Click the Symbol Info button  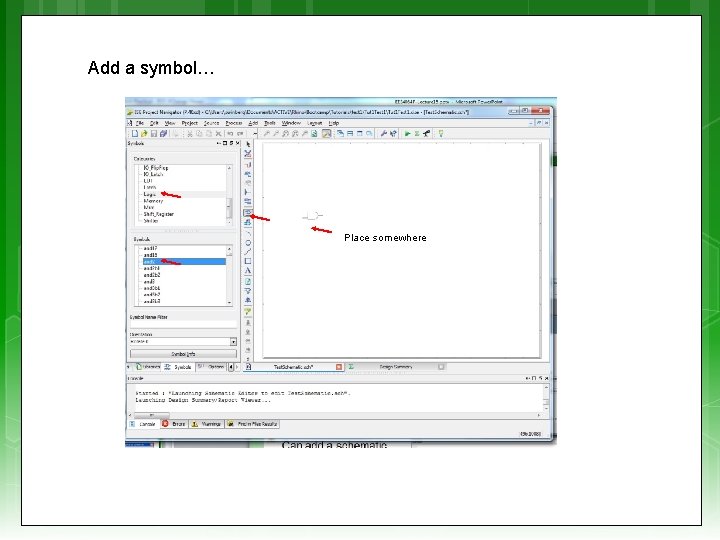183,354
